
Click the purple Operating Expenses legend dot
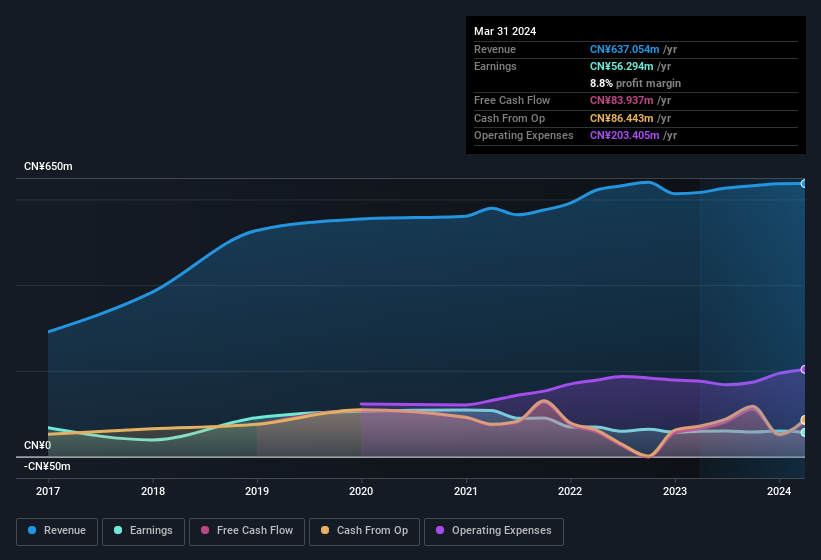[440, 530]
